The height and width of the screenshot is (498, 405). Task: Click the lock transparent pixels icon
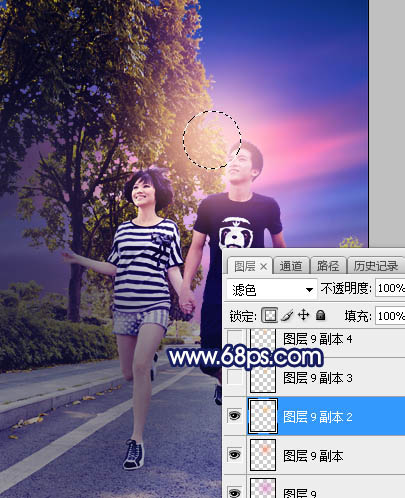click(269, 315)
